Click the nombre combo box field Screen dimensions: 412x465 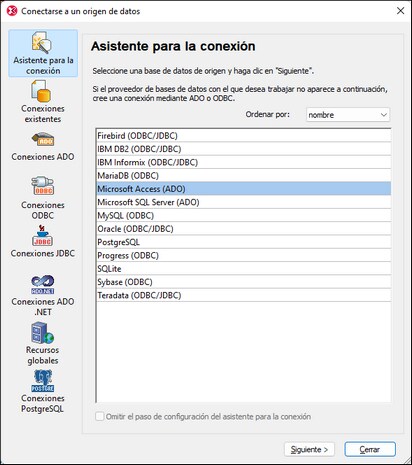(348, 115)
